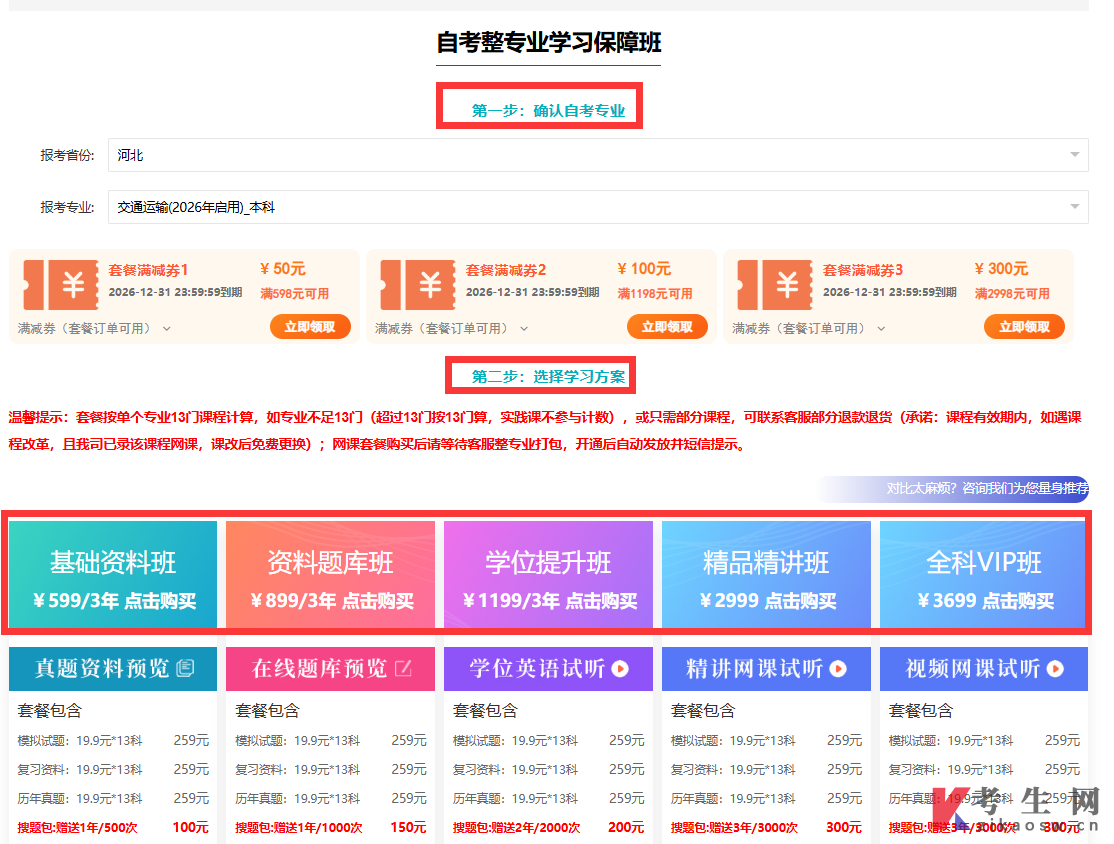The height and width of the screenshot is (844, 1114).
Task: Buy the 学位提升班 ¥1199/3年 plan
Action: pos(548,575)
